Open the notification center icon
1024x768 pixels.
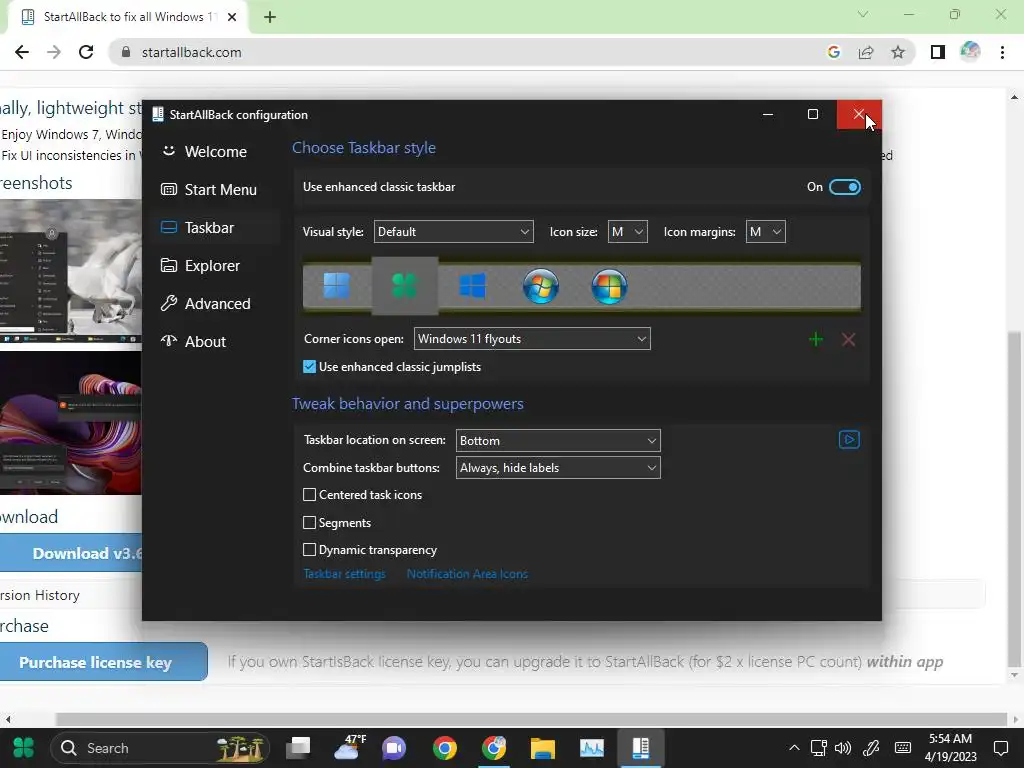tap(1000, 748)
